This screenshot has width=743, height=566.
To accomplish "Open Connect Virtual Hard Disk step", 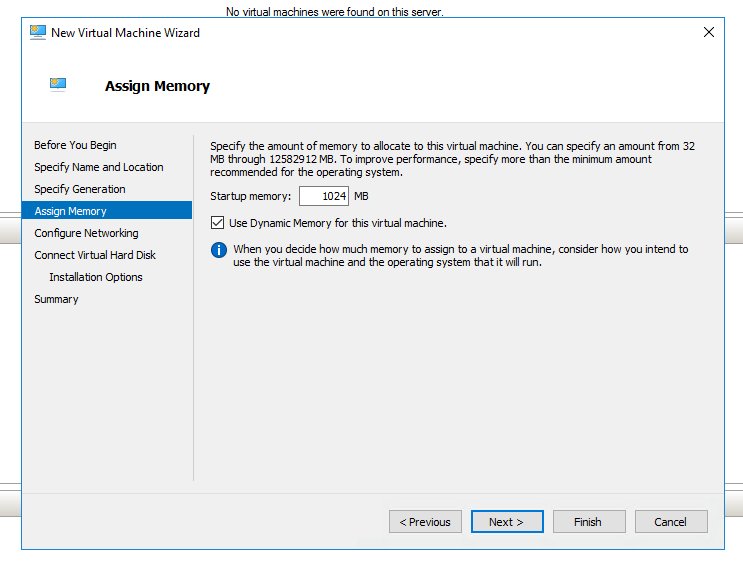I will [95, 255].
